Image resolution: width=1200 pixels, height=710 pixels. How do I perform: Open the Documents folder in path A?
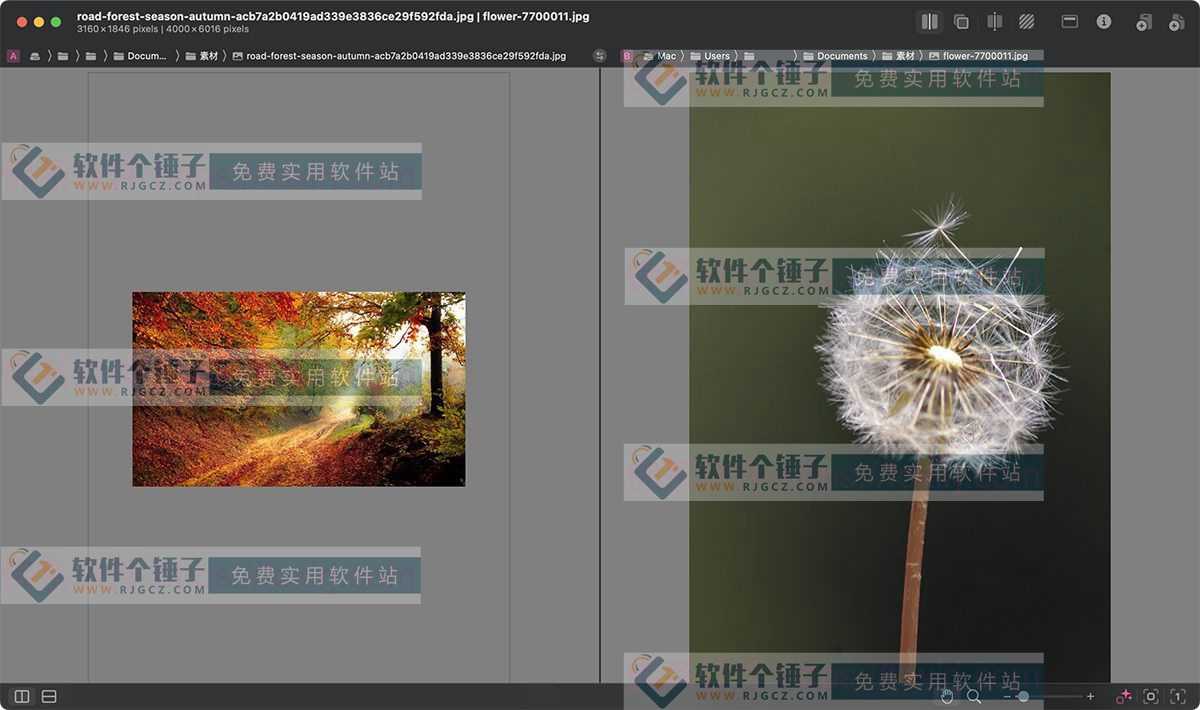pos(140,56)
